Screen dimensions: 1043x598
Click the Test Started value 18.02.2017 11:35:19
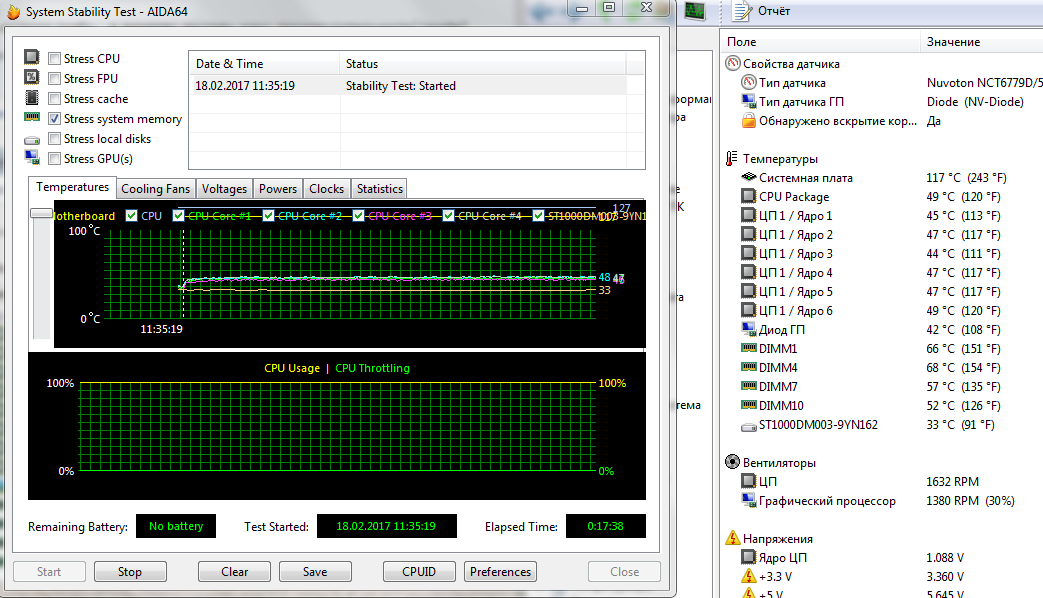386,526
